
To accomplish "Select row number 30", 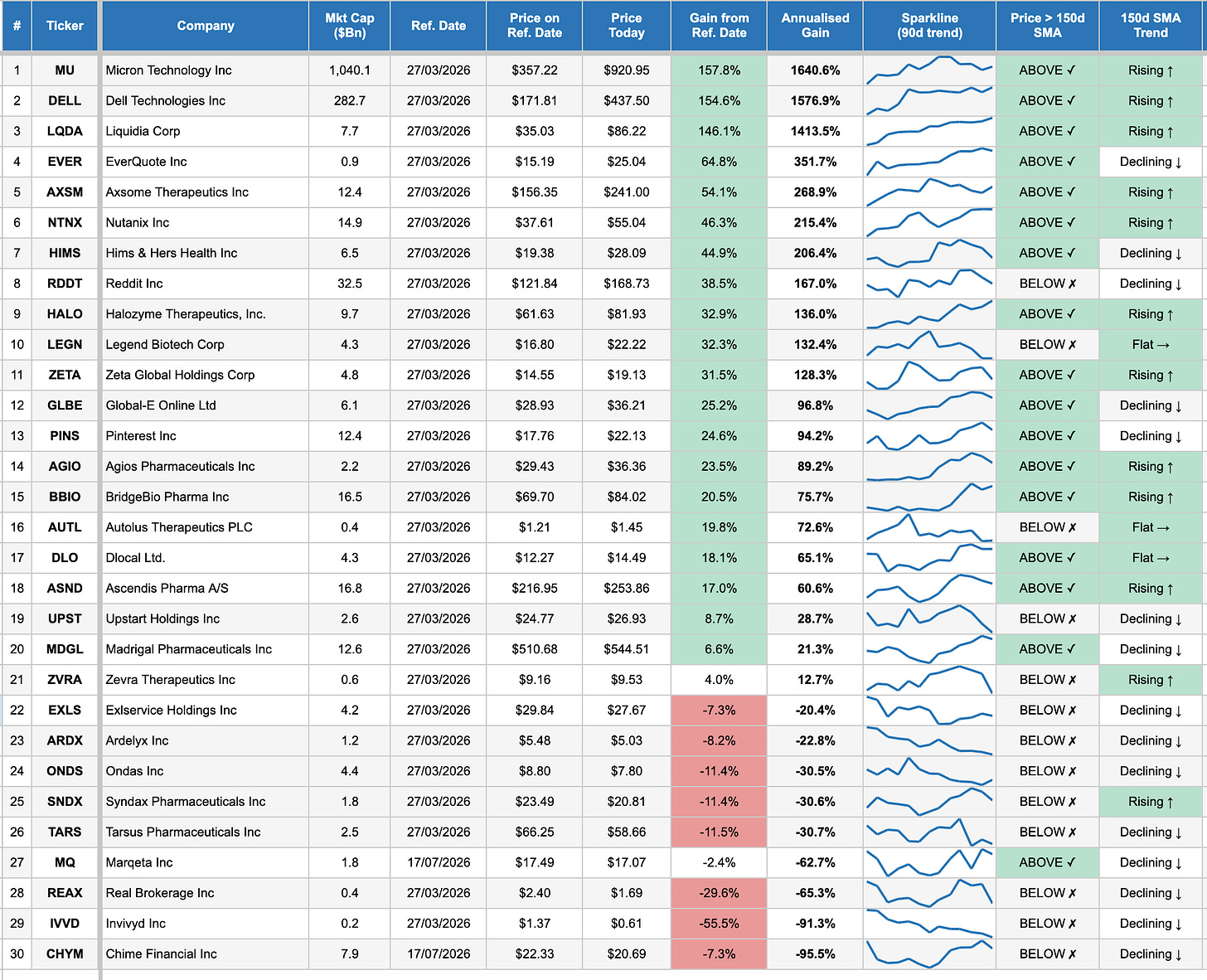I will (17, 954).
